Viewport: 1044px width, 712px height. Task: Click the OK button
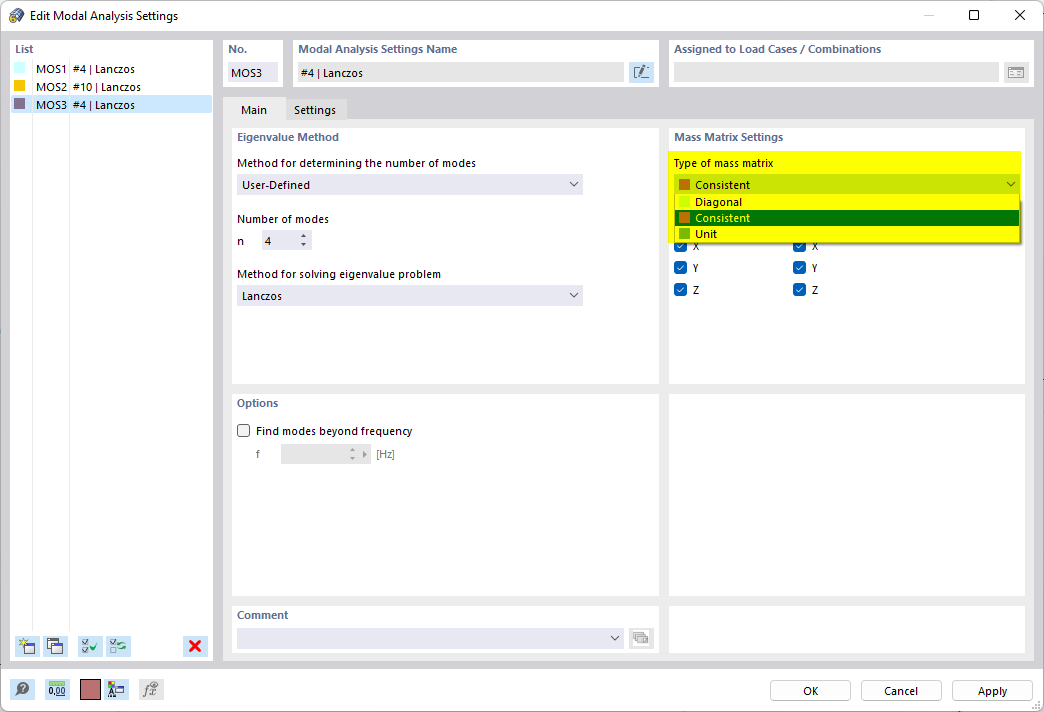tap(810, 691)
